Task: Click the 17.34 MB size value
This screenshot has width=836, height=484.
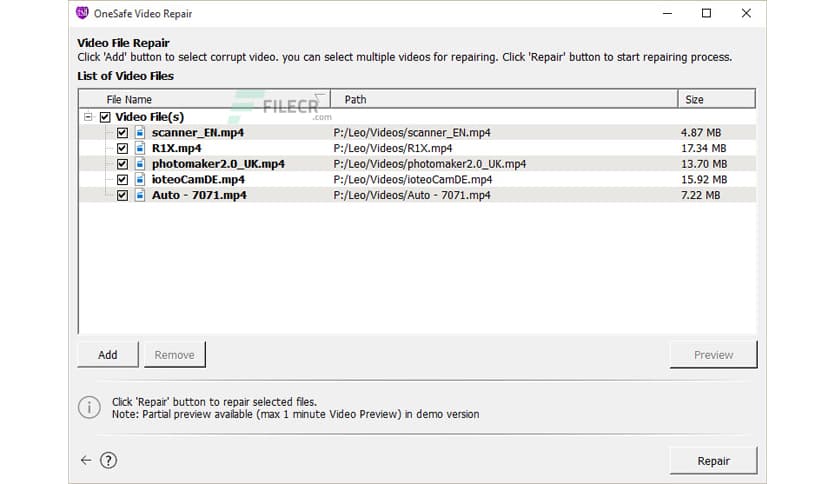Action: click(x=703, y=148)
